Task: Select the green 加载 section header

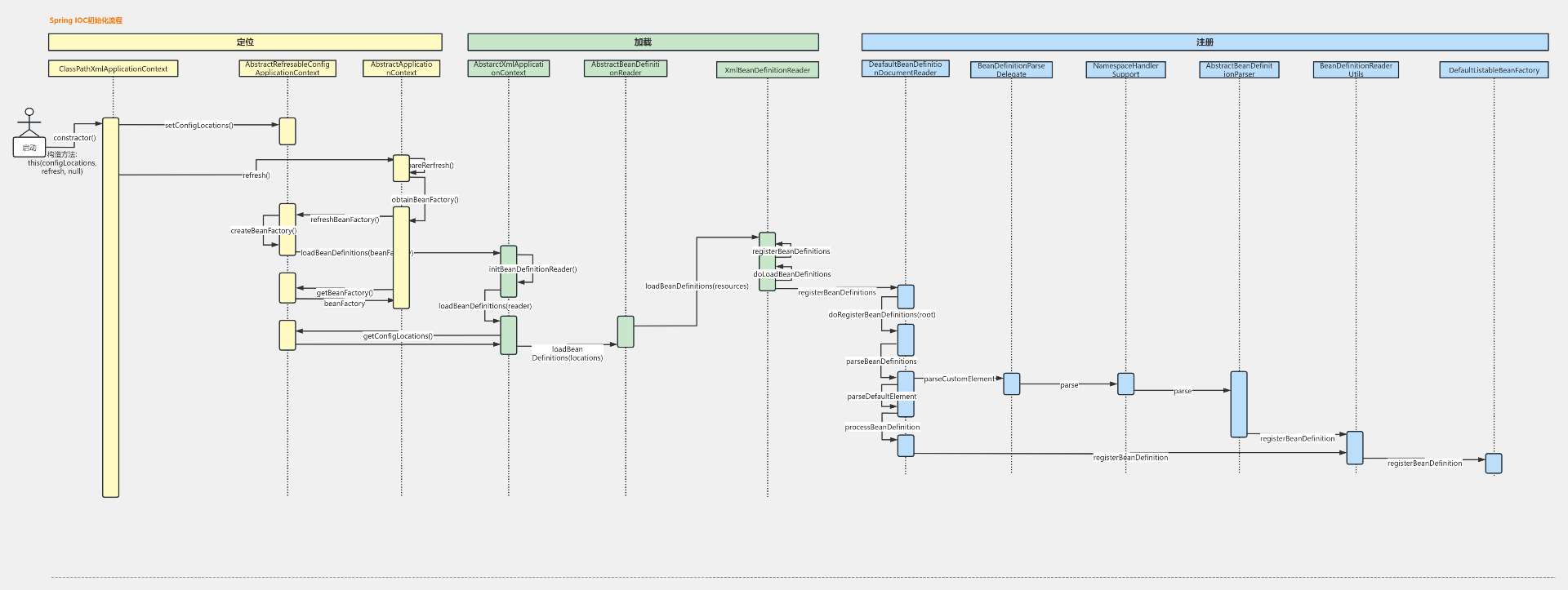Action: coord(643,42)
